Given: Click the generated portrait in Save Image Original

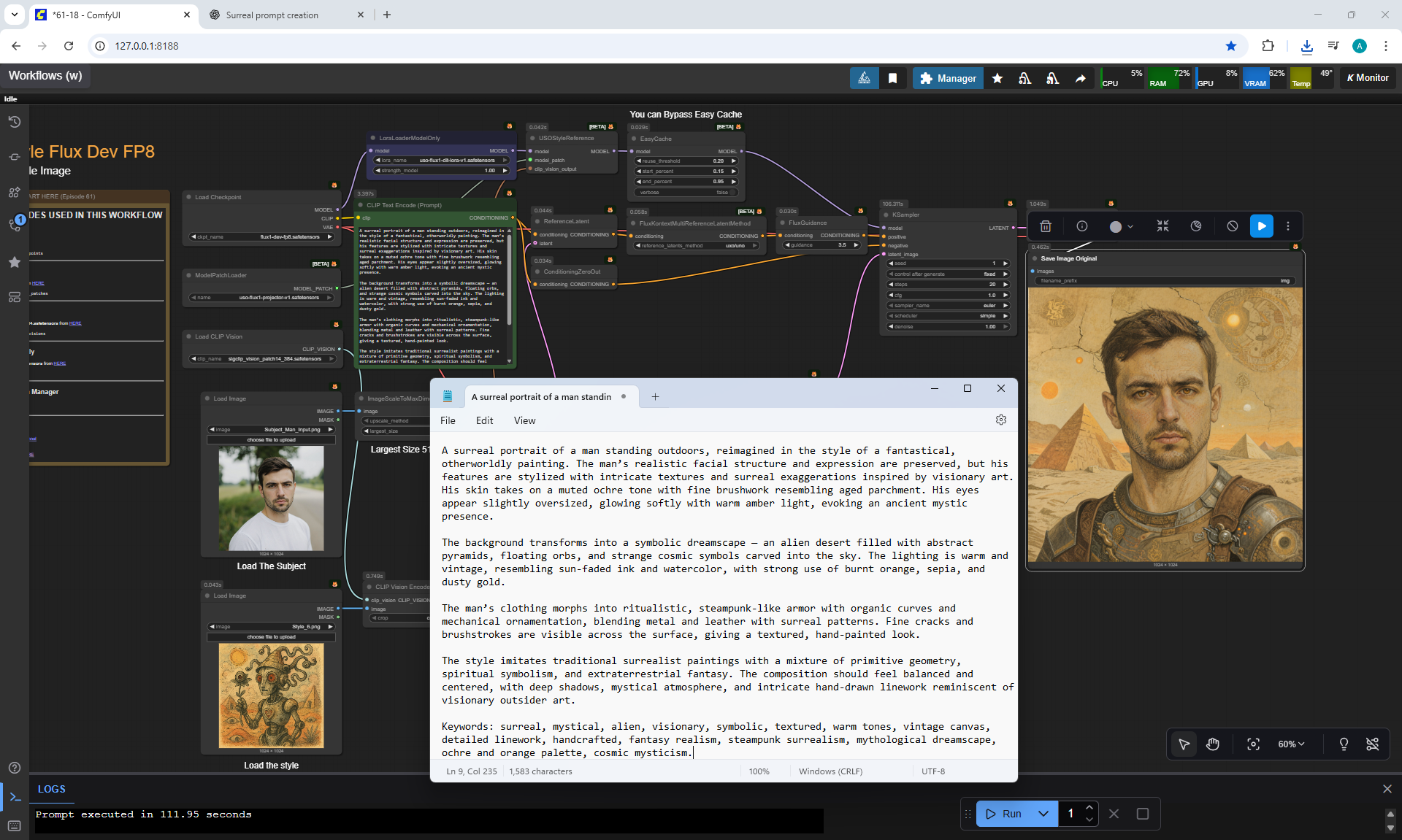Looking at the screenshot, I should tap(1165, 424).
